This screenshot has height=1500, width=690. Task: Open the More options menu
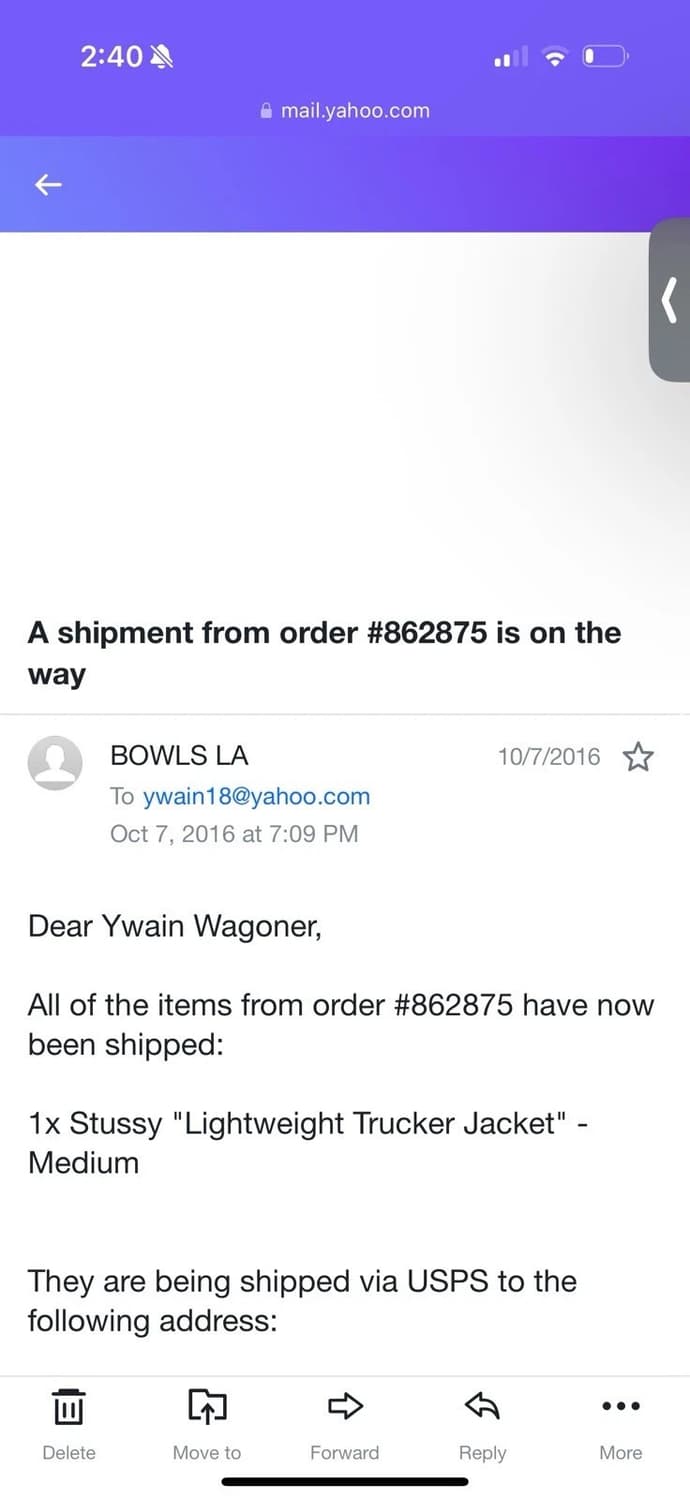(x=620, y=1408)
